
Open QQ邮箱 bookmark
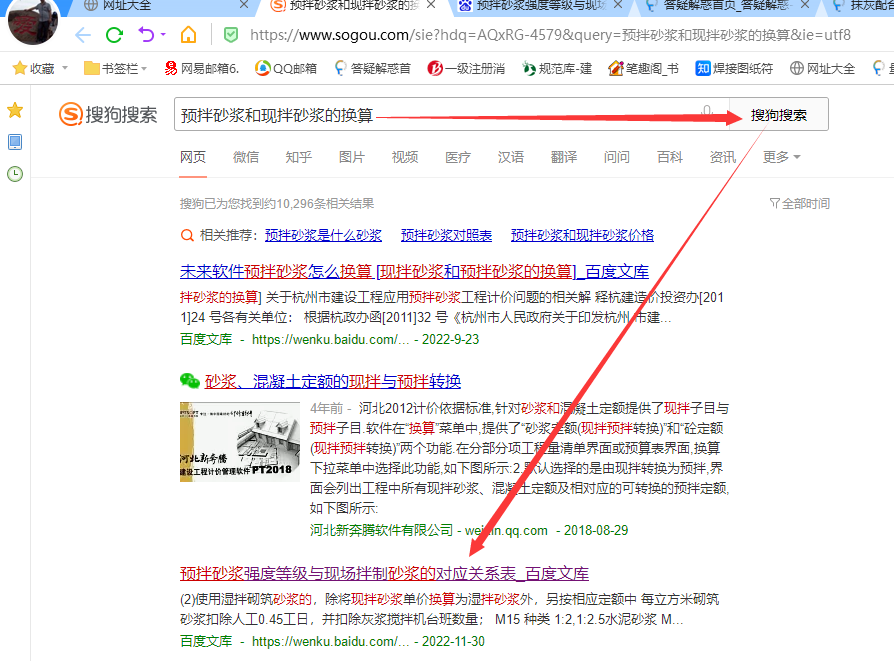coord(286,69)
